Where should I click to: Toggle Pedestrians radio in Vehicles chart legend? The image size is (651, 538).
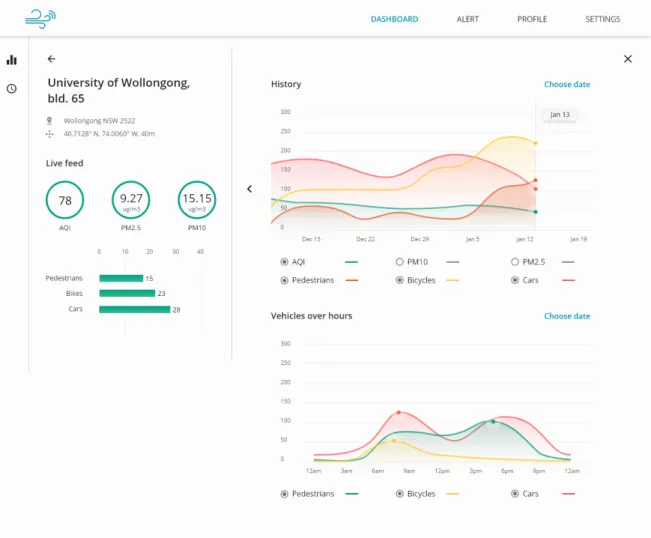click(x=284, y=494)
